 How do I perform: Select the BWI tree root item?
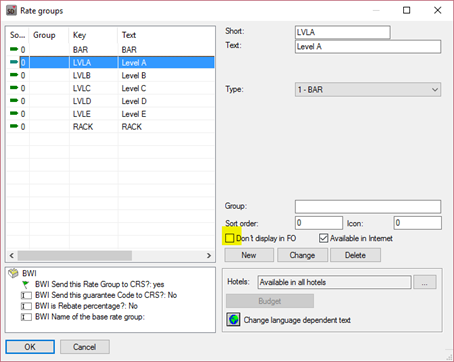[29, 273]
